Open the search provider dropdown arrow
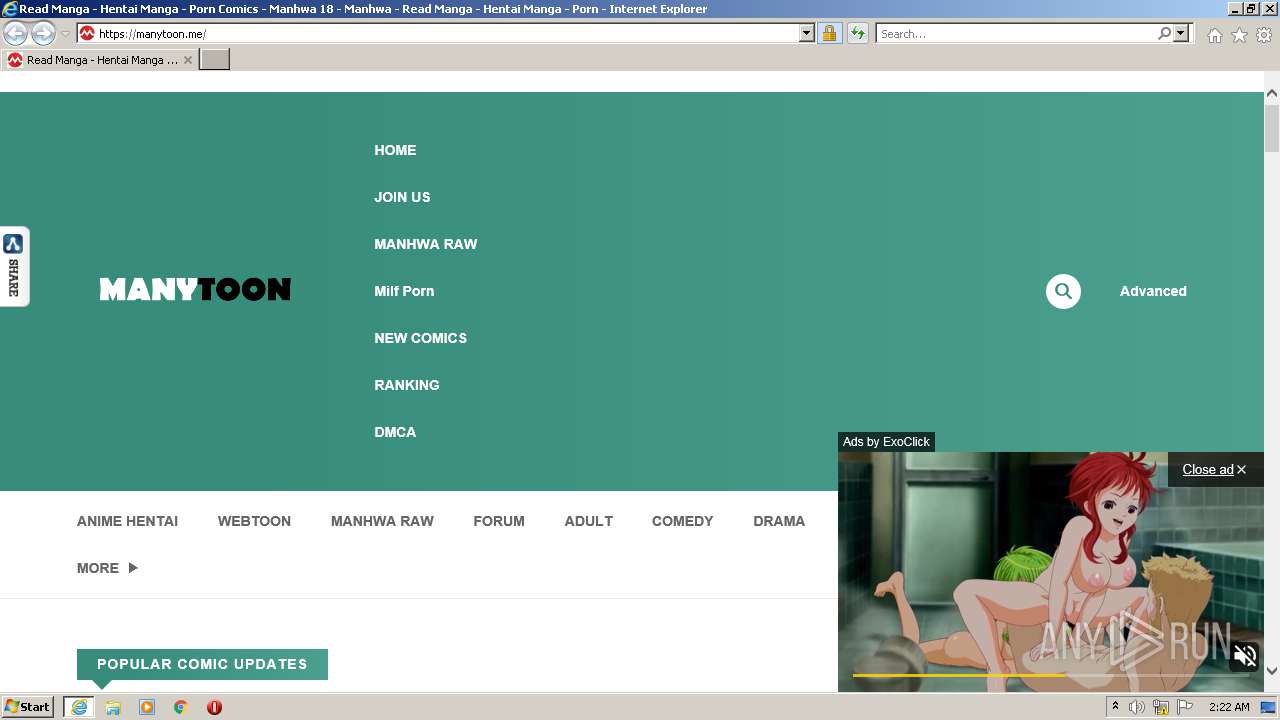Screen dimensions: 1280x720 [x=1181, y=33]
